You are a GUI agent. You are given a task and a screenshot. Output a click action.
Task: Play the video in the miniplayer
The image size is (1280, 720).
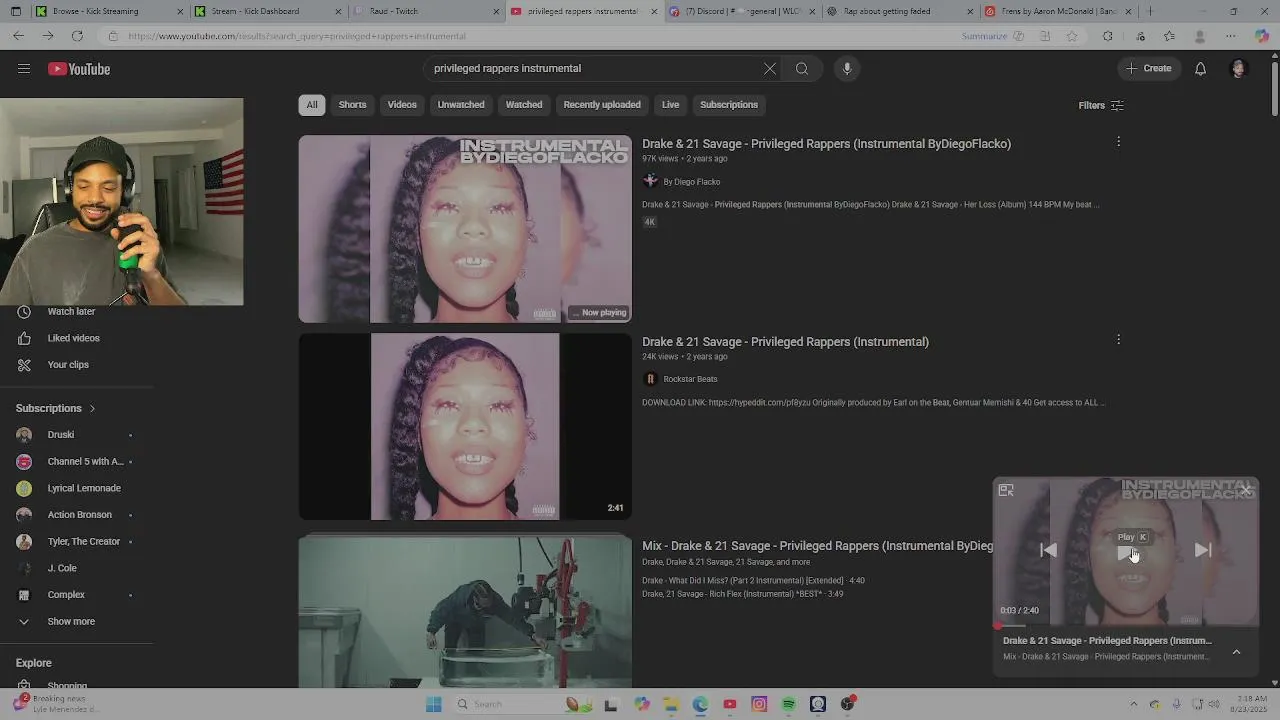[1127, 553]
